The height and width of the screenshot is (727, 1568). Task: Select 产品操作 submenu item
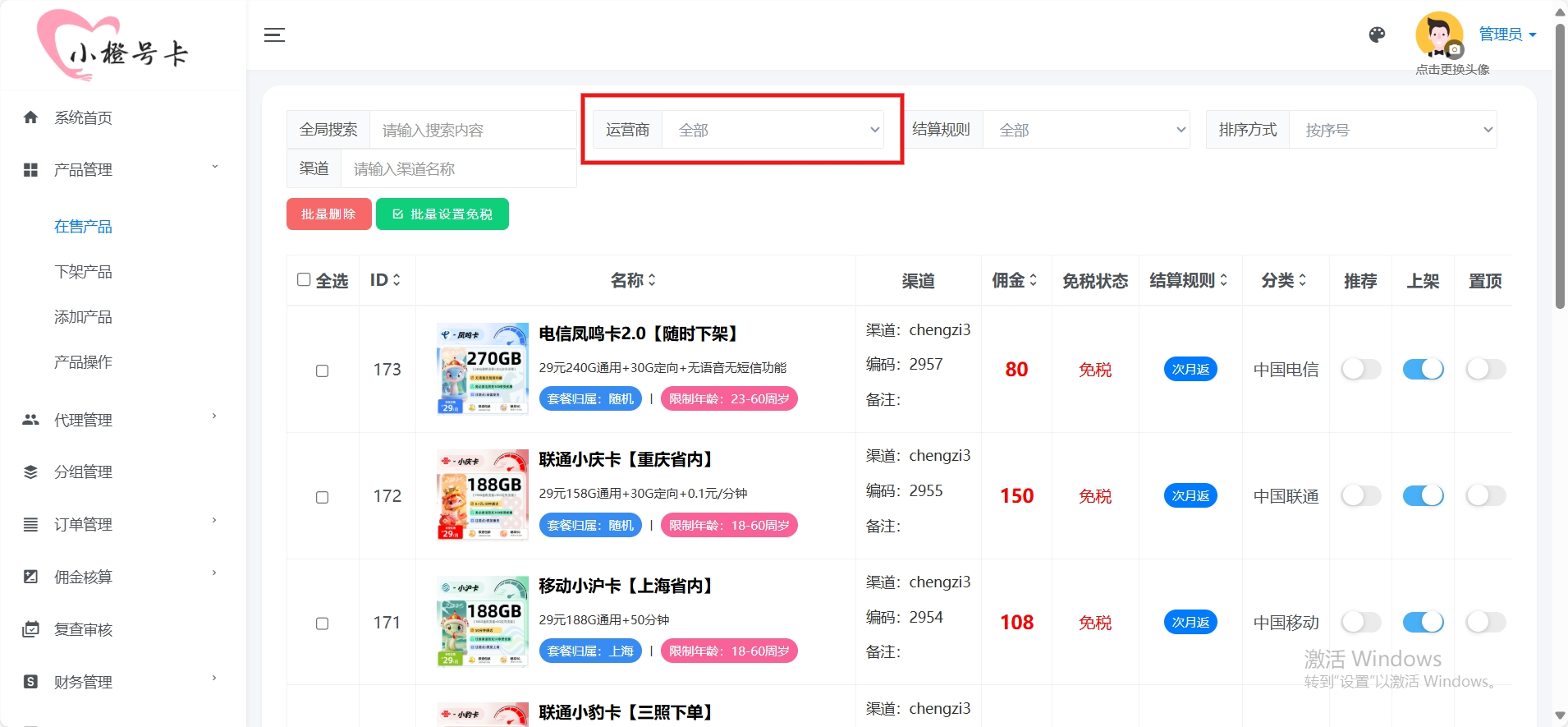83,362
